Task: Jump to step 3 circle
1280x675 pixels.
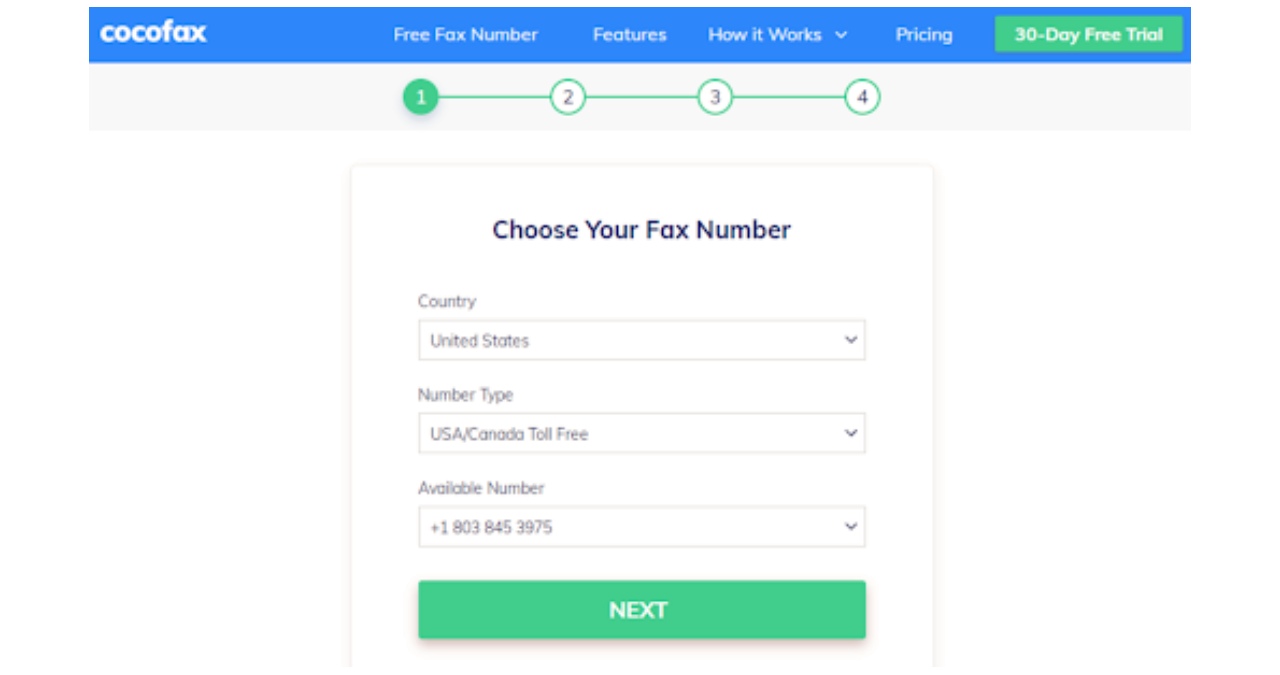Action: point(715,97)
